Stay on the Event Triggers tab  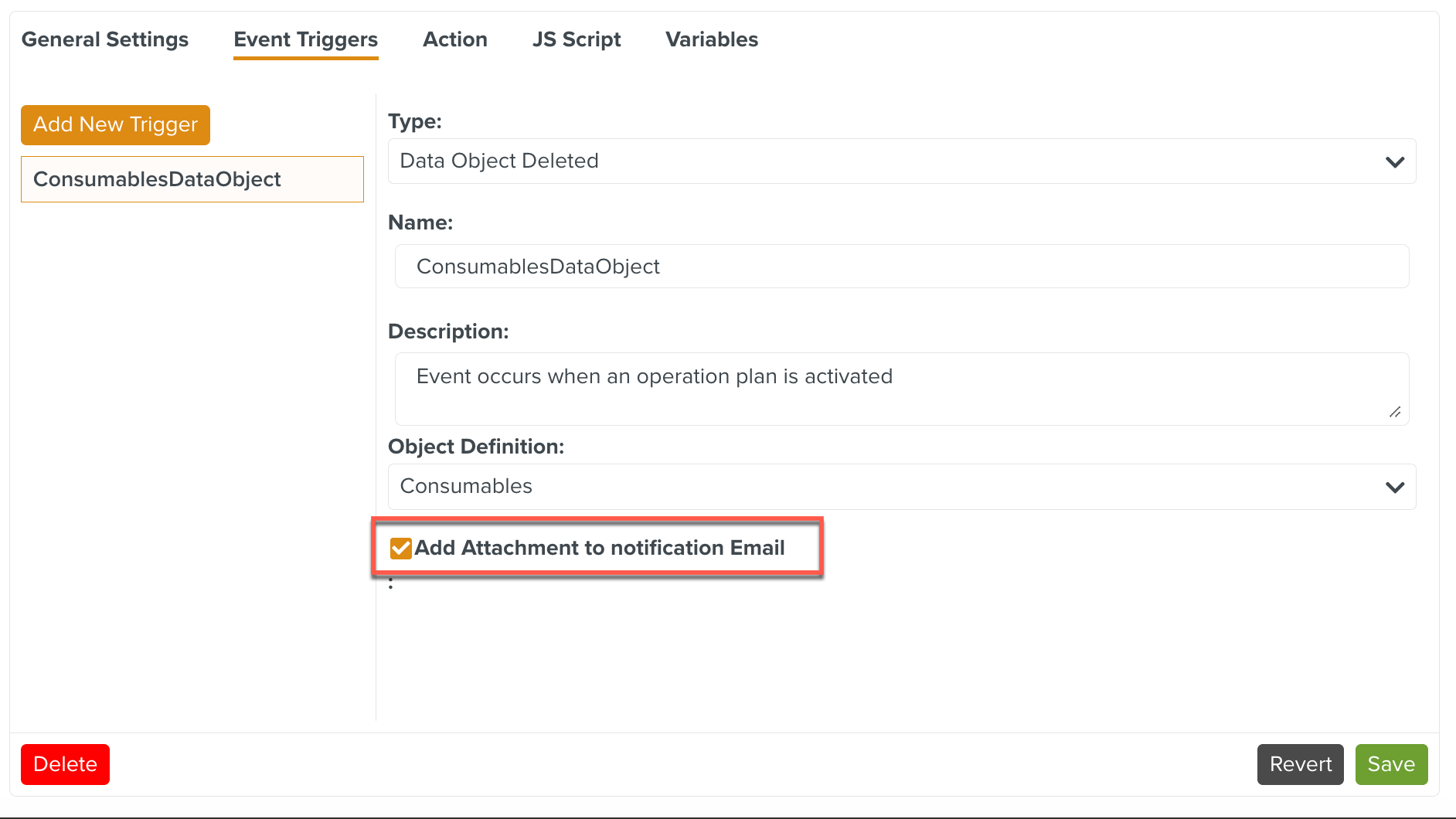[x=305, y=39]
